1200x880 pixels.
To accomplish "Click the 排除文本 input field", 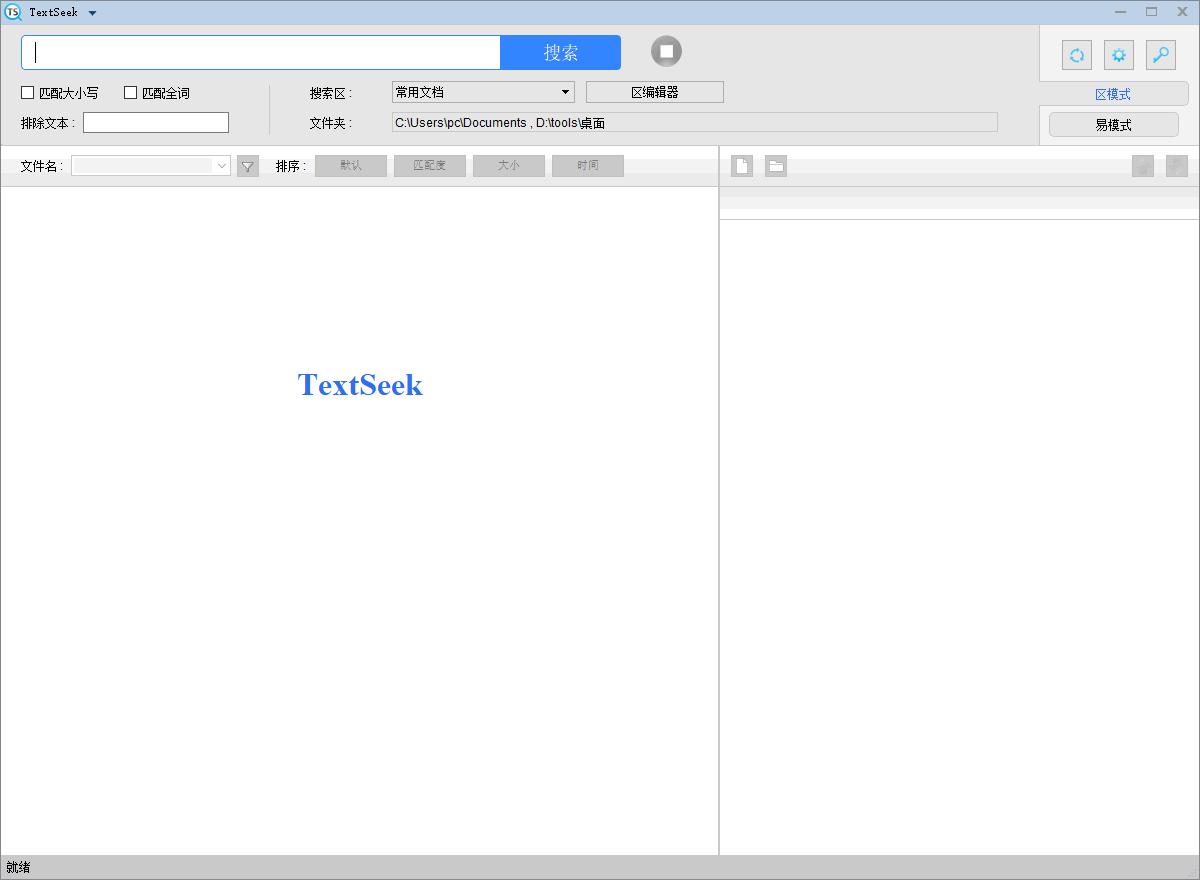I will point(156,122).
